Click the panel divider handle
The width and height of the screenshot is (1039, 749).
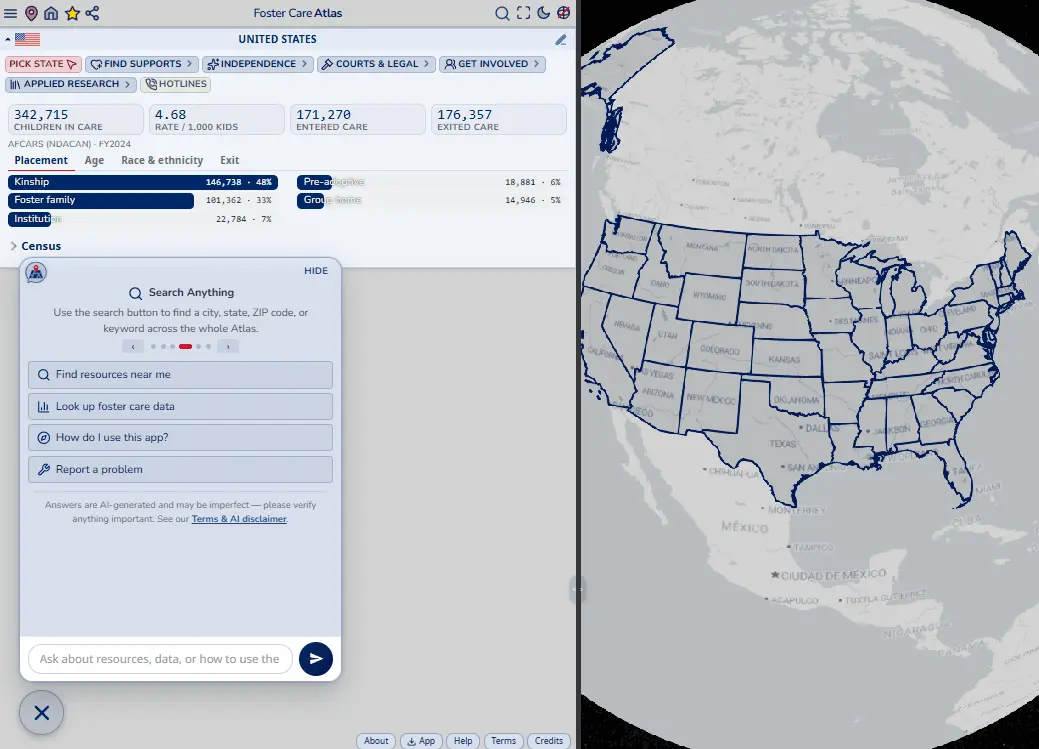coord(577,589)
